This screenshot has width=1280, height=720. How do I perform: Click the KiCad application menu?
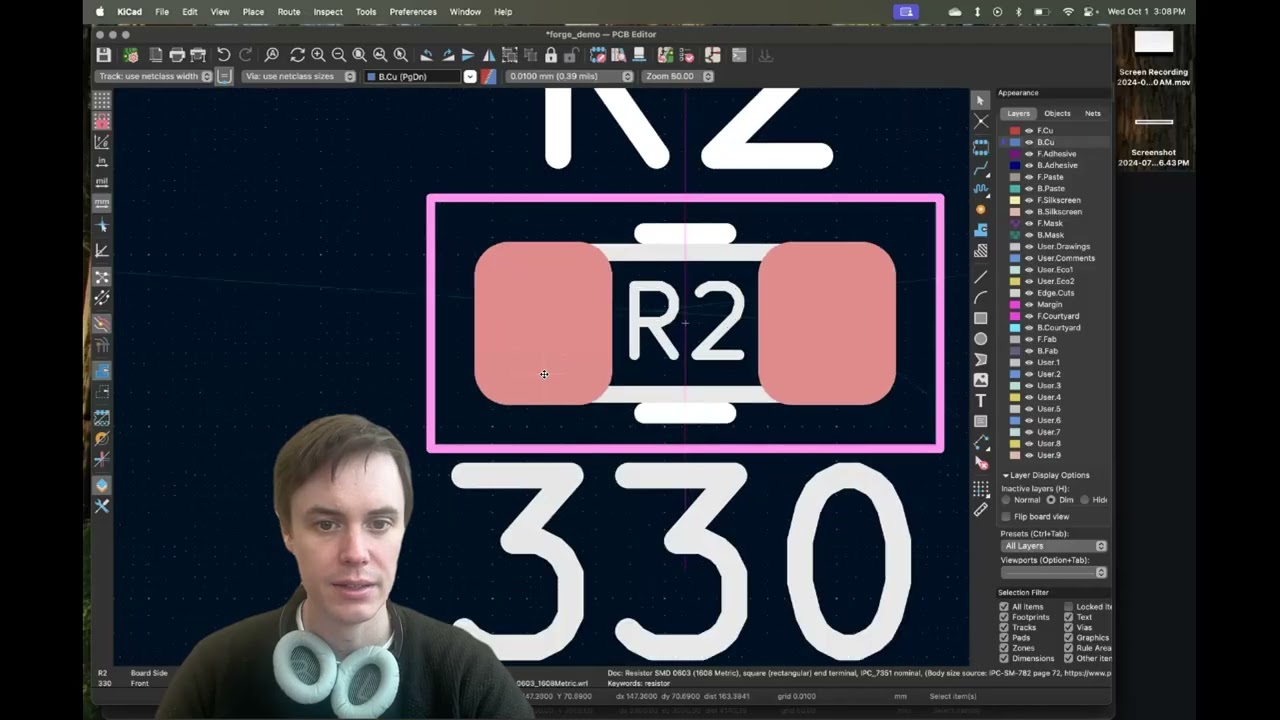[x=129, y=12]
